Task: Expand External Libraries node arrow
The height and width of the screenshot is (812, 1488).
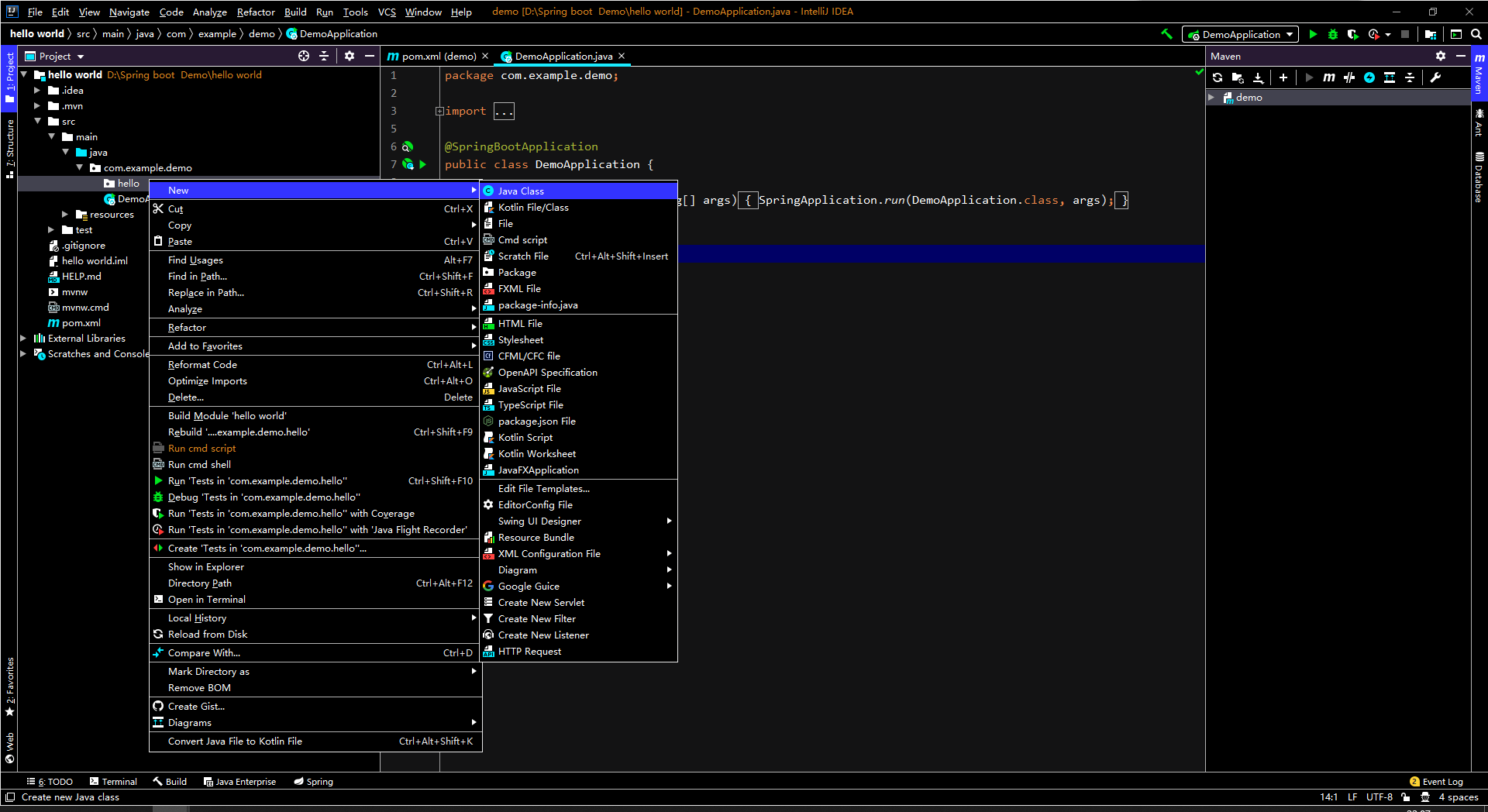Action: (22, 339)
